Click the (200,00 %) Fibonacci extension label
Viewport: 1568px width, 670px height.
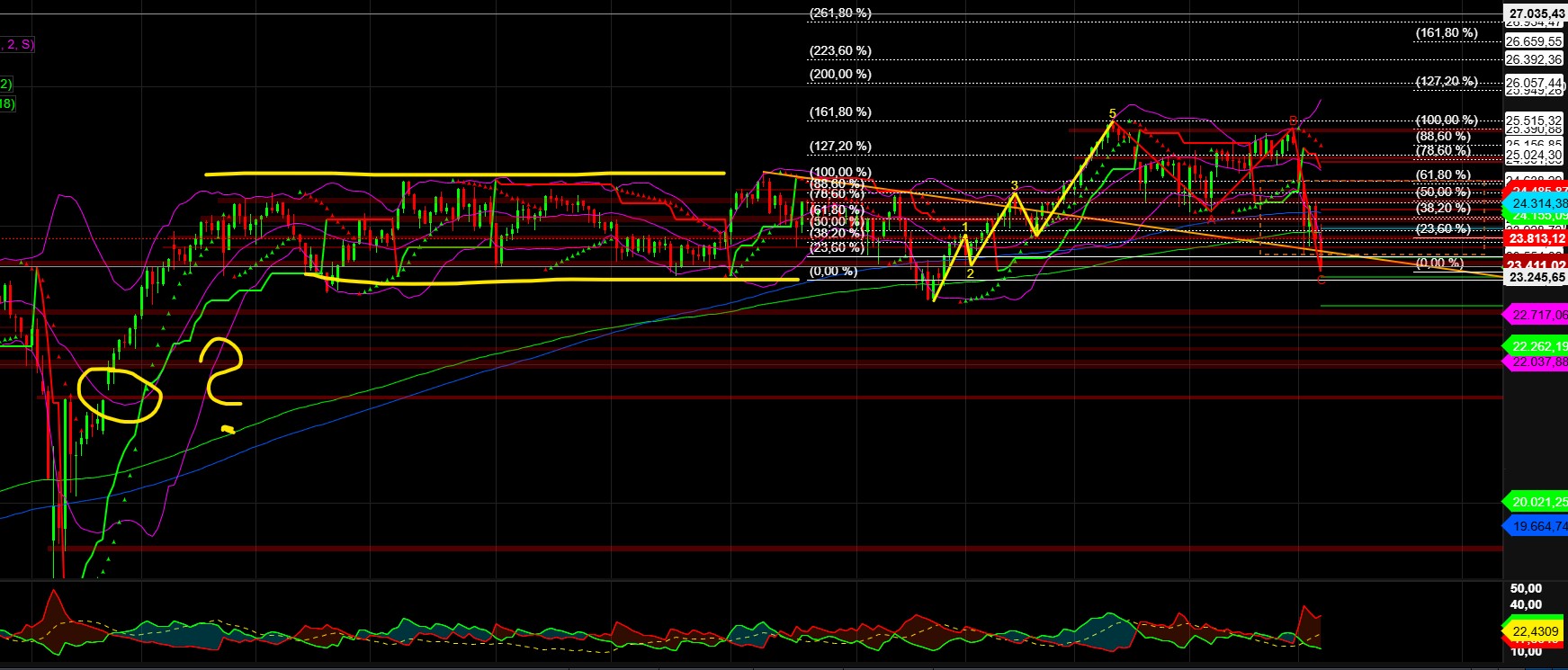(x=840, y=75)
